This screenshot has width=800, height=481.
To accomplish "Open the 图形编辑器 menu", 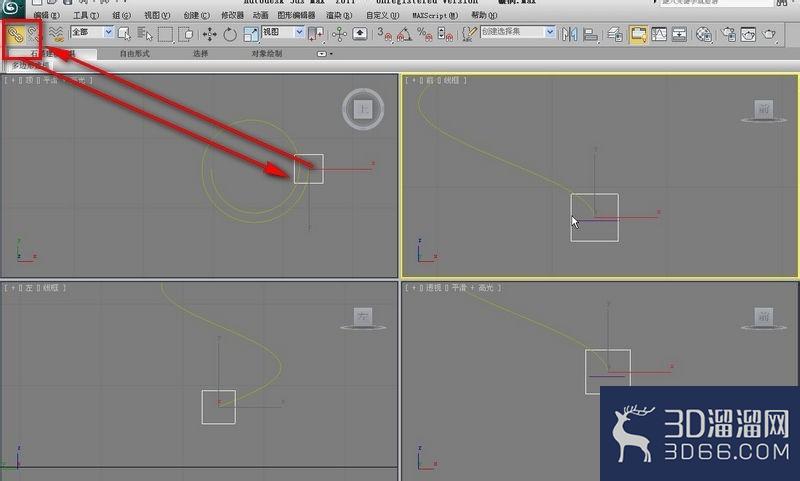I will point(296,15).
